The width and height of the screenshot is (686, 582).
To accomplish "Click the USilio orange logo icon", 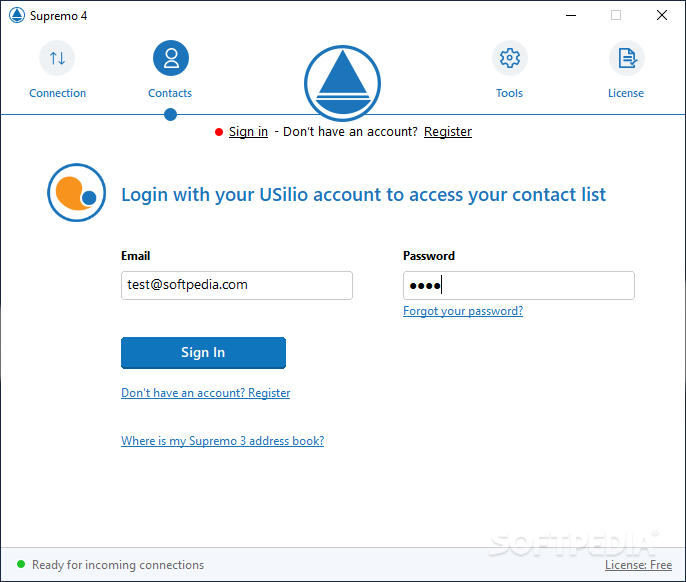I will 77,193.
